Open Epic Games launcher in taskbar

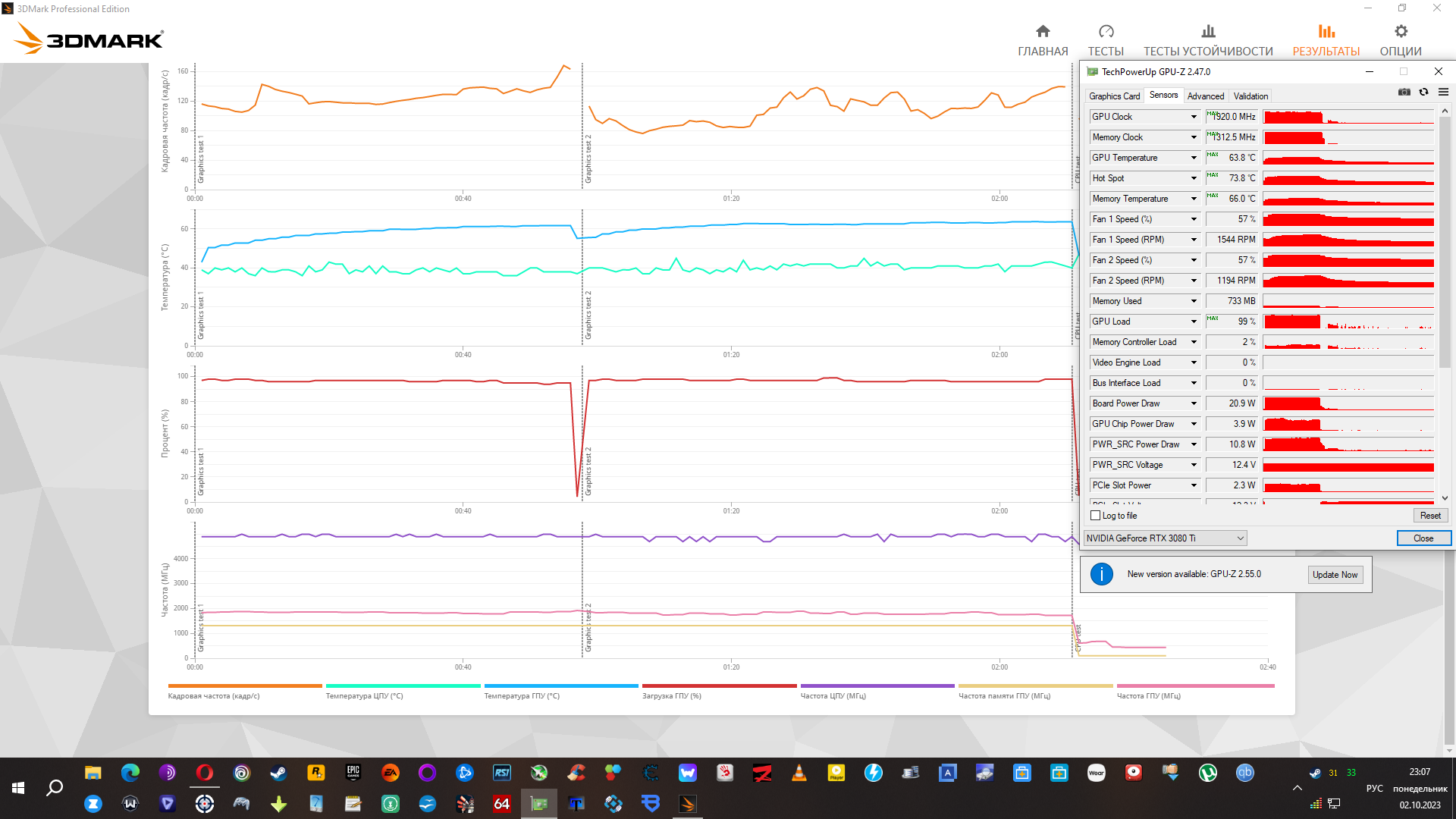tap(353, 773)
